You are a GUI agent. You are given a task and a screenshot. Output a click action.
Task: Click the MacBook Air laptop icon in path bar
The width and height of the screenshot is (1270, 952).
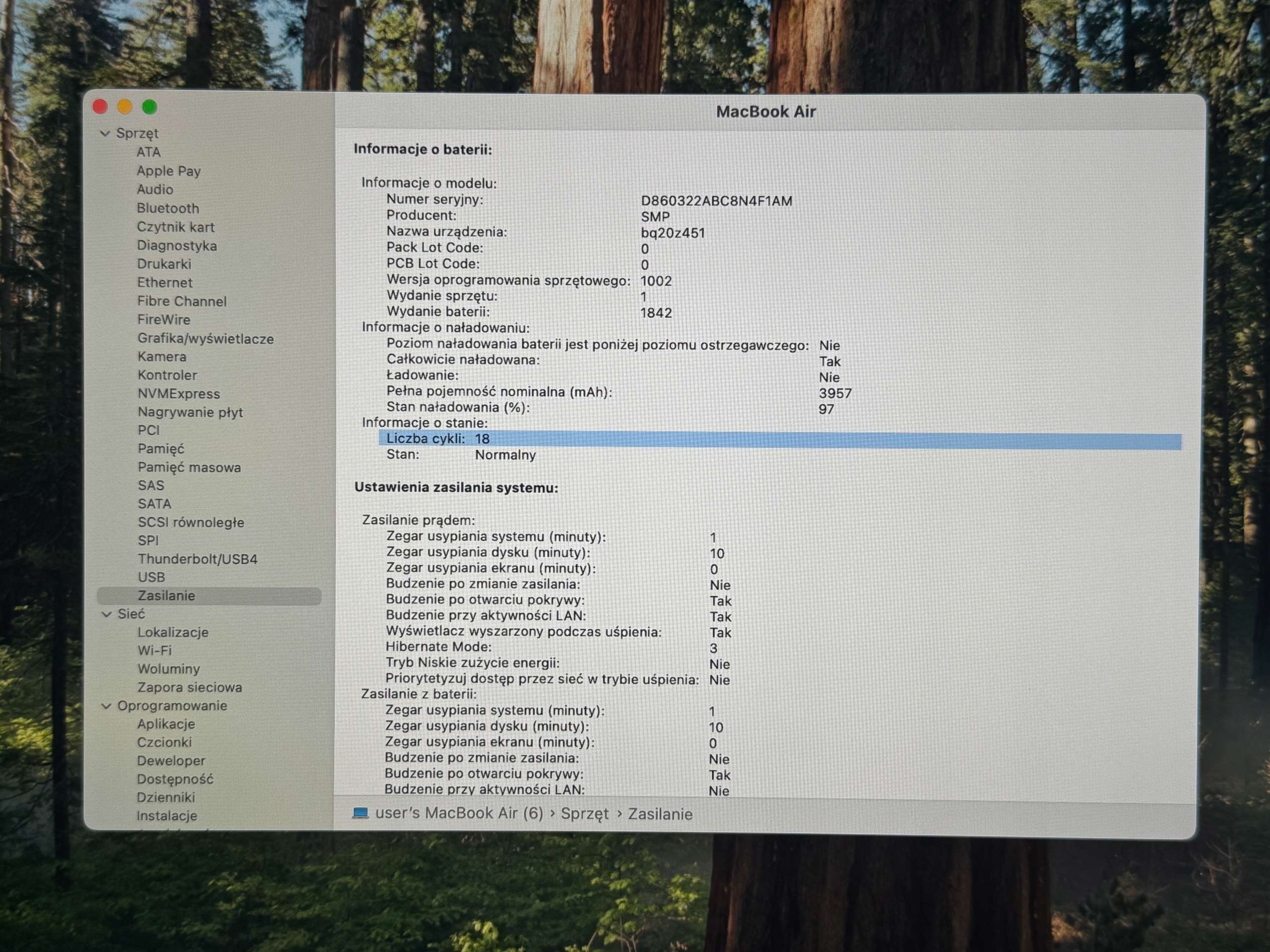[x=361, y=813]
